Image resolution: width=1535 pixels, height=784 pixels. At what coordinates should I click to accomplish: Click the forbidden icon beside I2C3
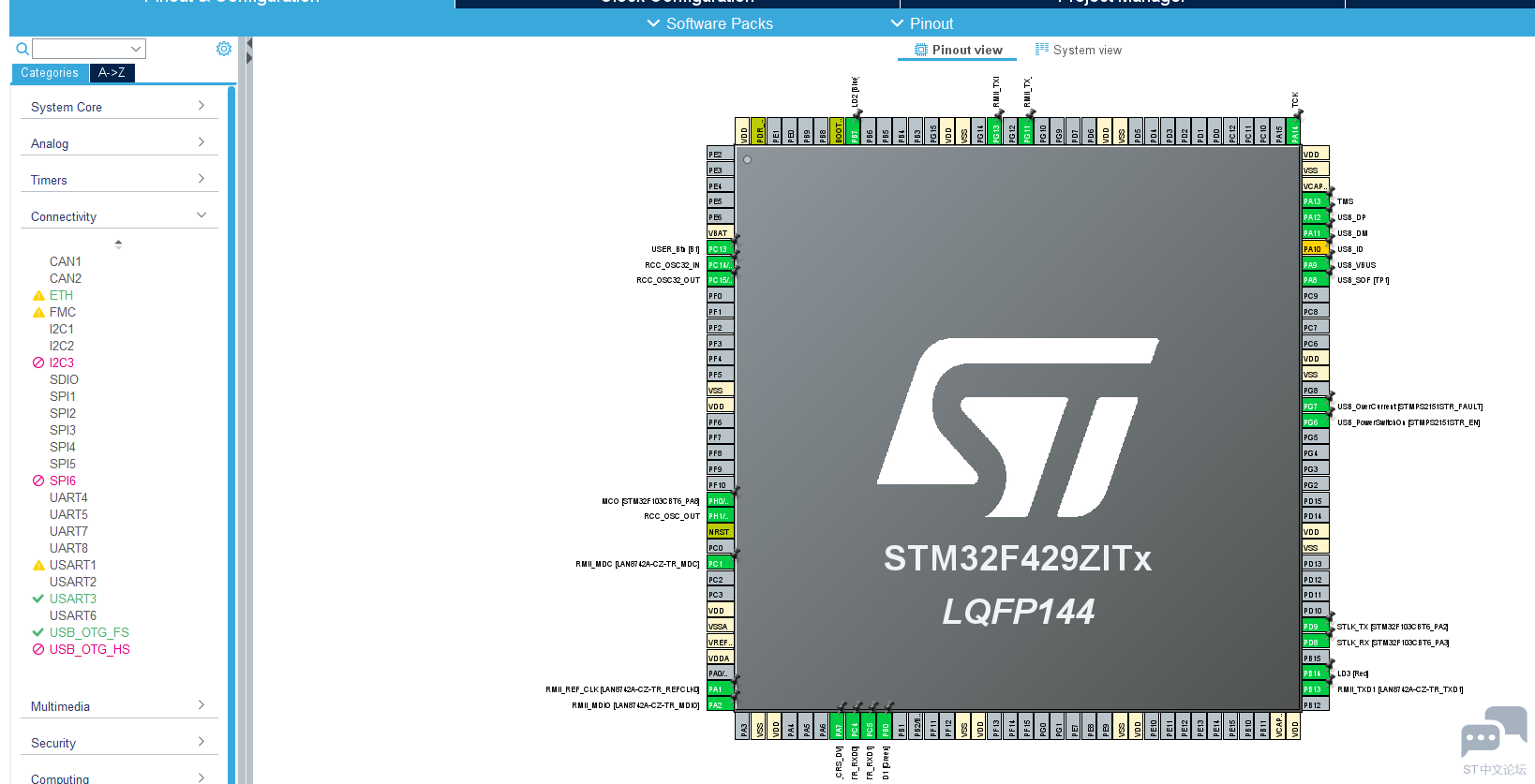point(38,362)
